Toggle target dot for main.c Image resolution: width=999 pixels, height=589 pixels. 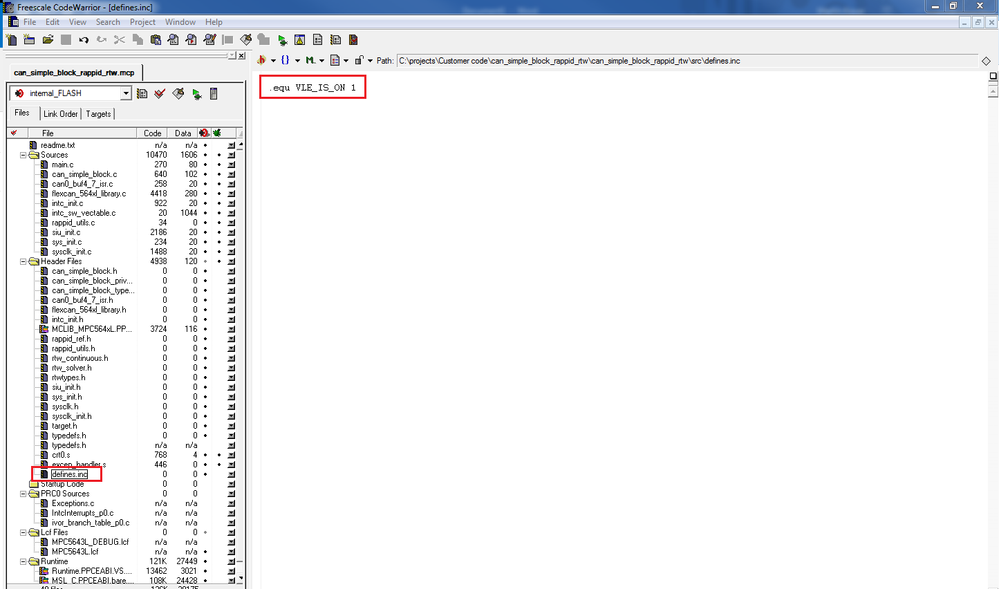[x=205, y=164]
